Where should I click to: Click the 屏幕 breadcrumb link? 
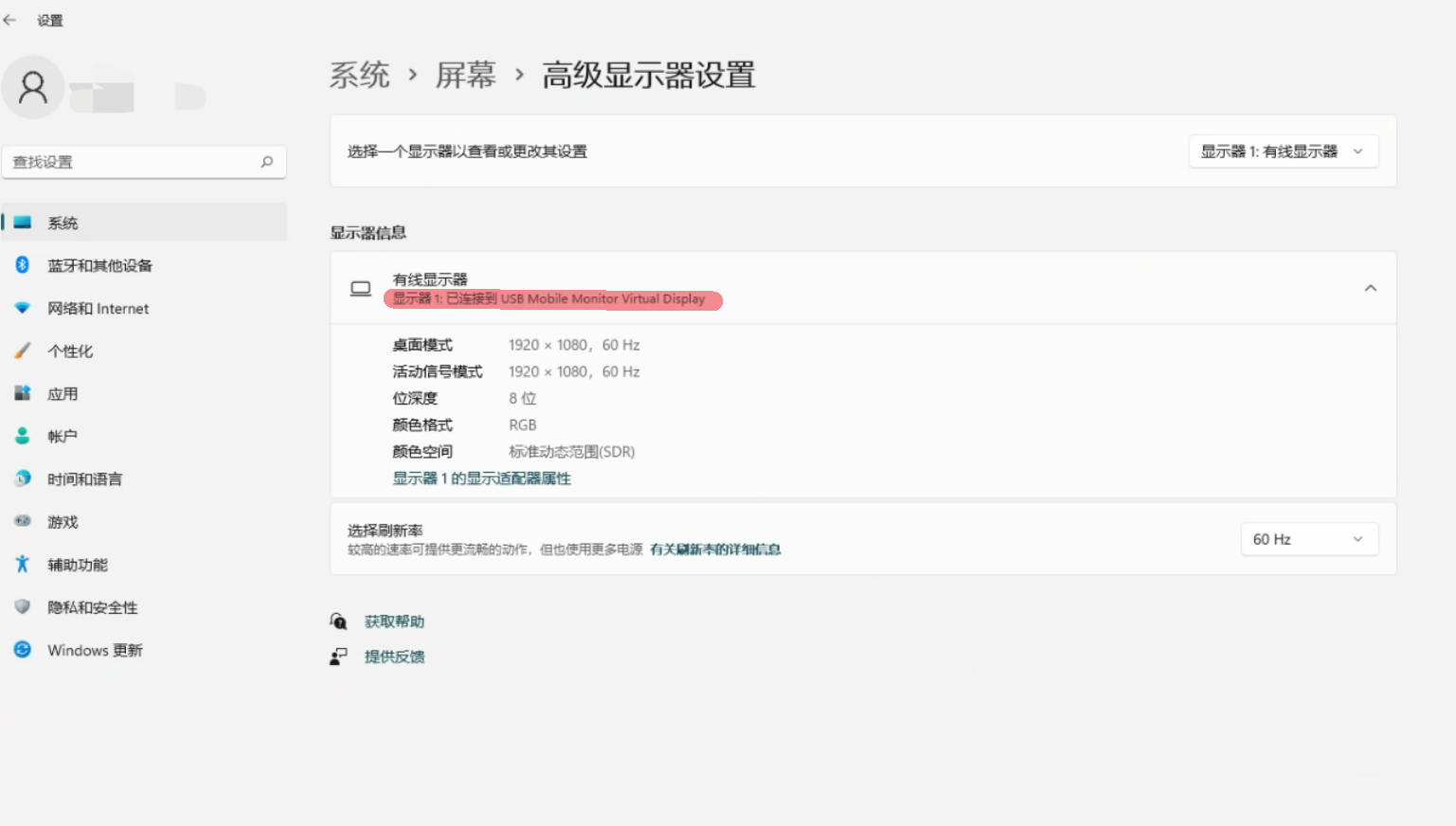click(x=466, y=75)
